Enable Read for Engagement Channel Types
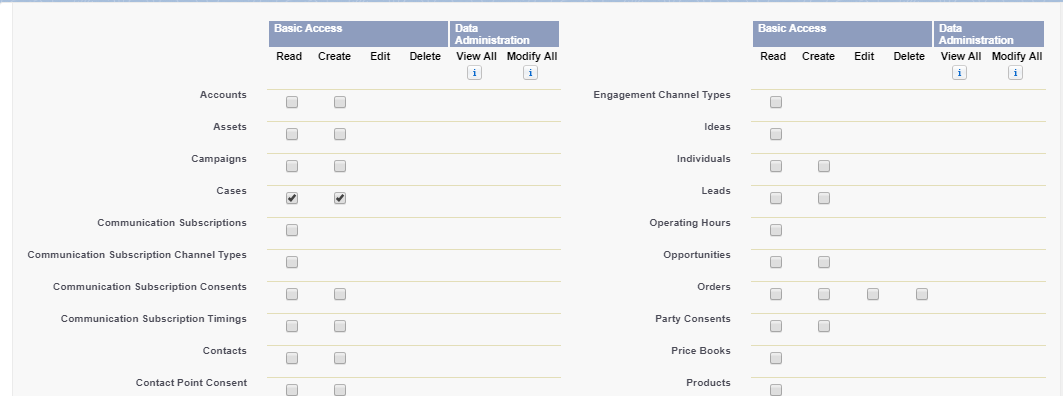Image resolution: width=1063 pixels, height=396 pixels. pos(776,102)
